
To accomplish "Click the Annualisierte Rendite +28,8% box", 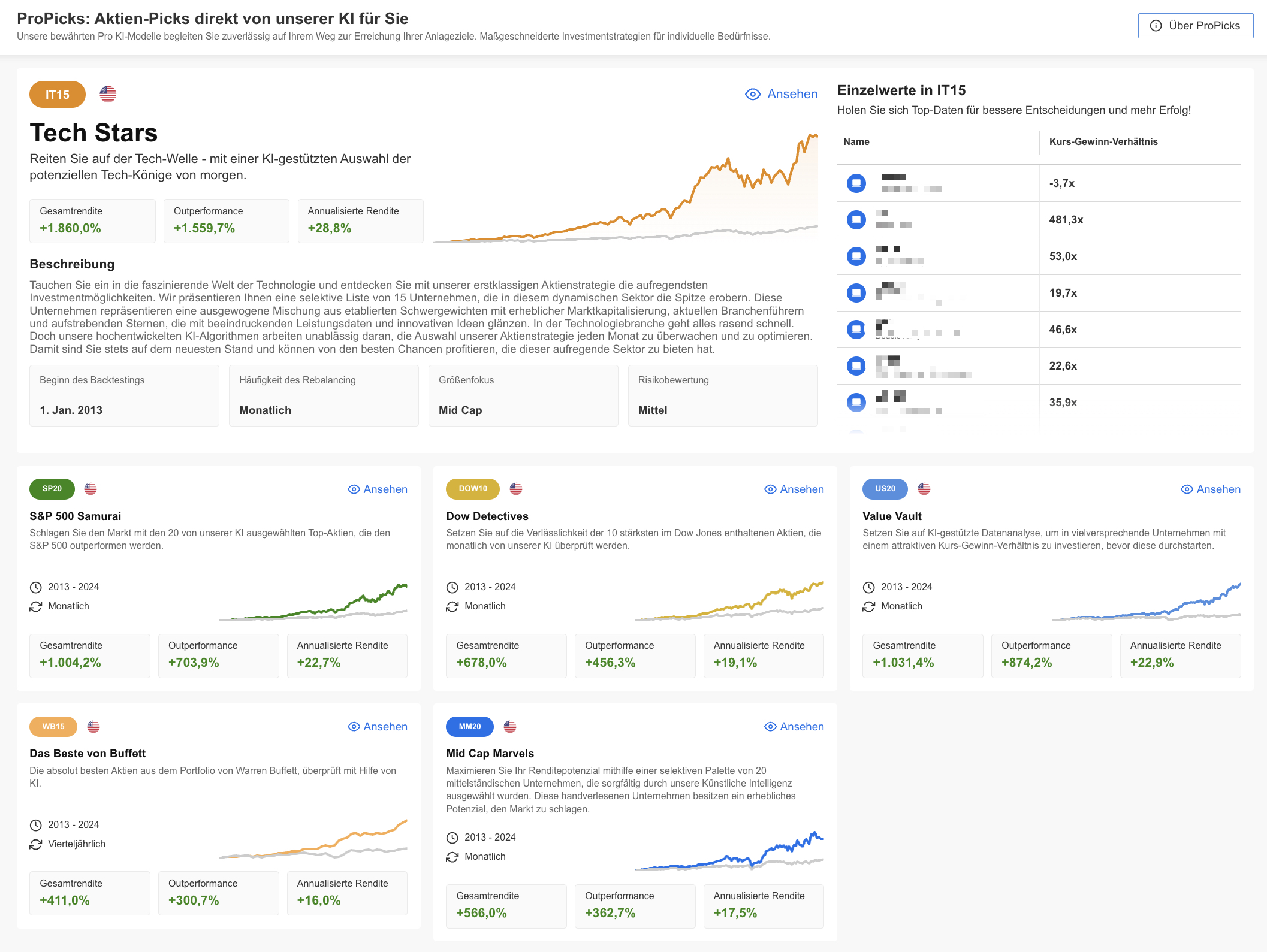I will pos(361,221).
